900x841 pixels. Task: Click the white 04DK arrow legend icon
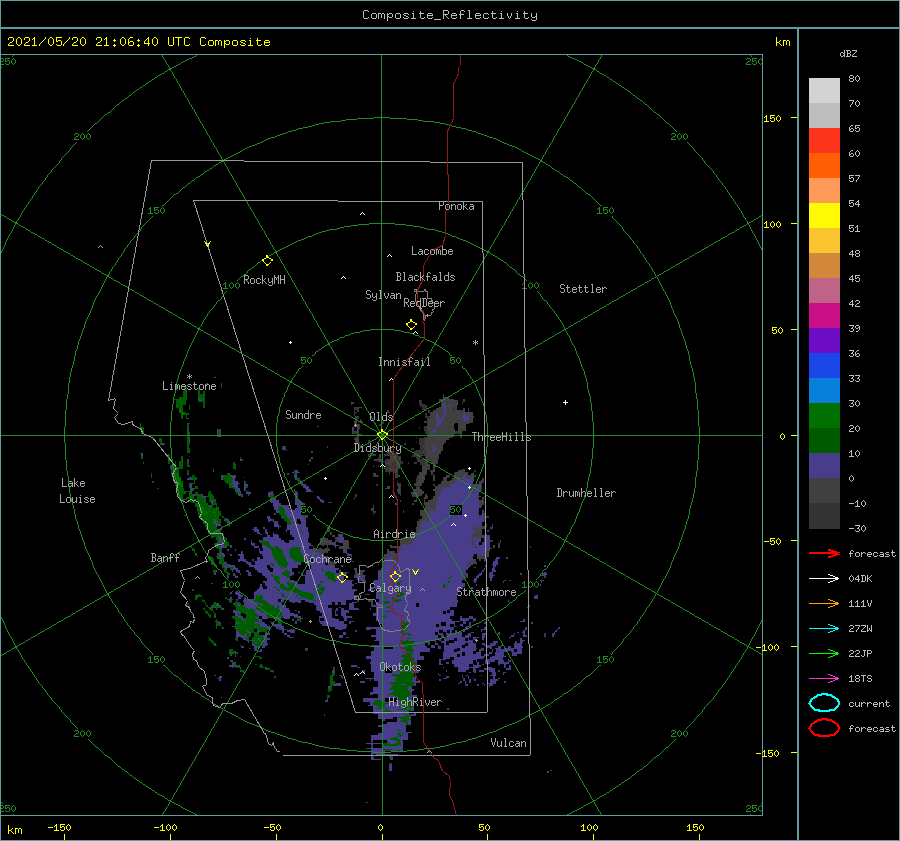pyautogui.click(x=824, y=578)
